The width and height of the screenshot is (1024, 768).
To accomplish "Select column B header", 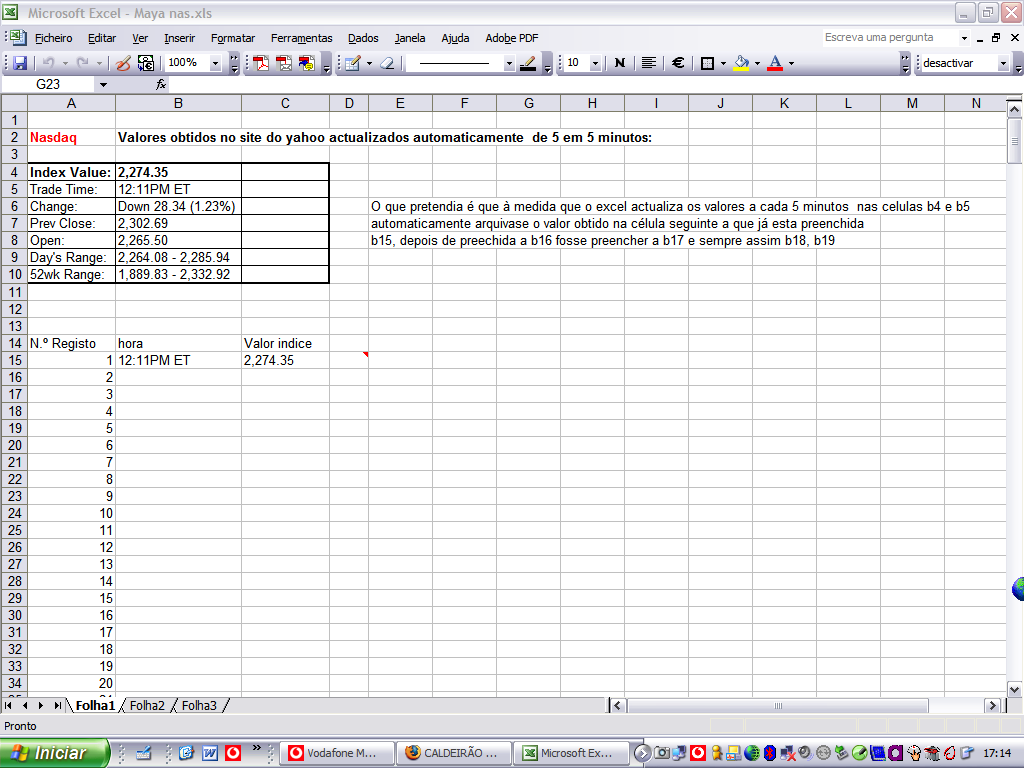I will (x=178, y=103).
